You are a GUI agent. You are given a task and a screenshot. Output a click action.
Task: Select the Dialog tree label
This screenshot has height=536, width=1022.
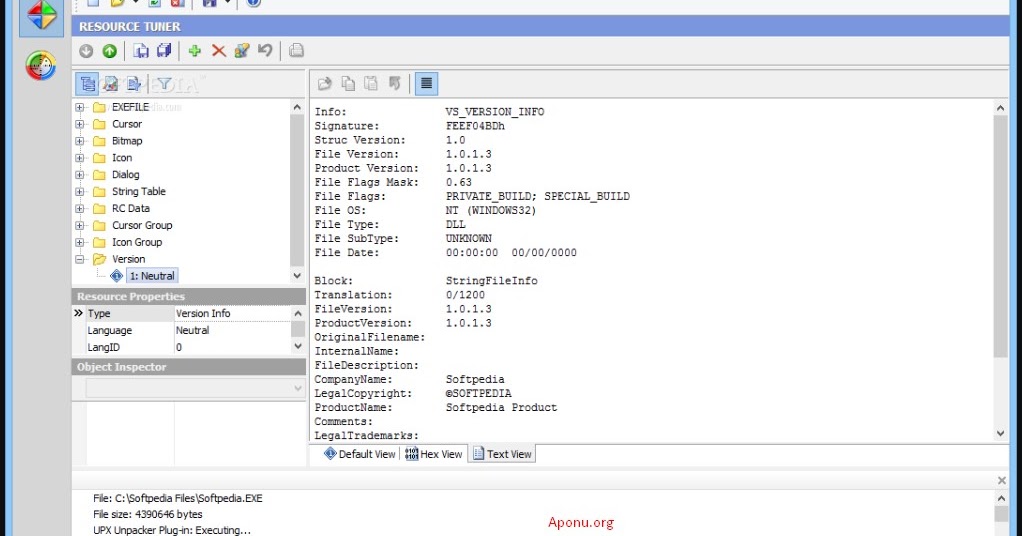pyautogui.click(x=126, y=175)
